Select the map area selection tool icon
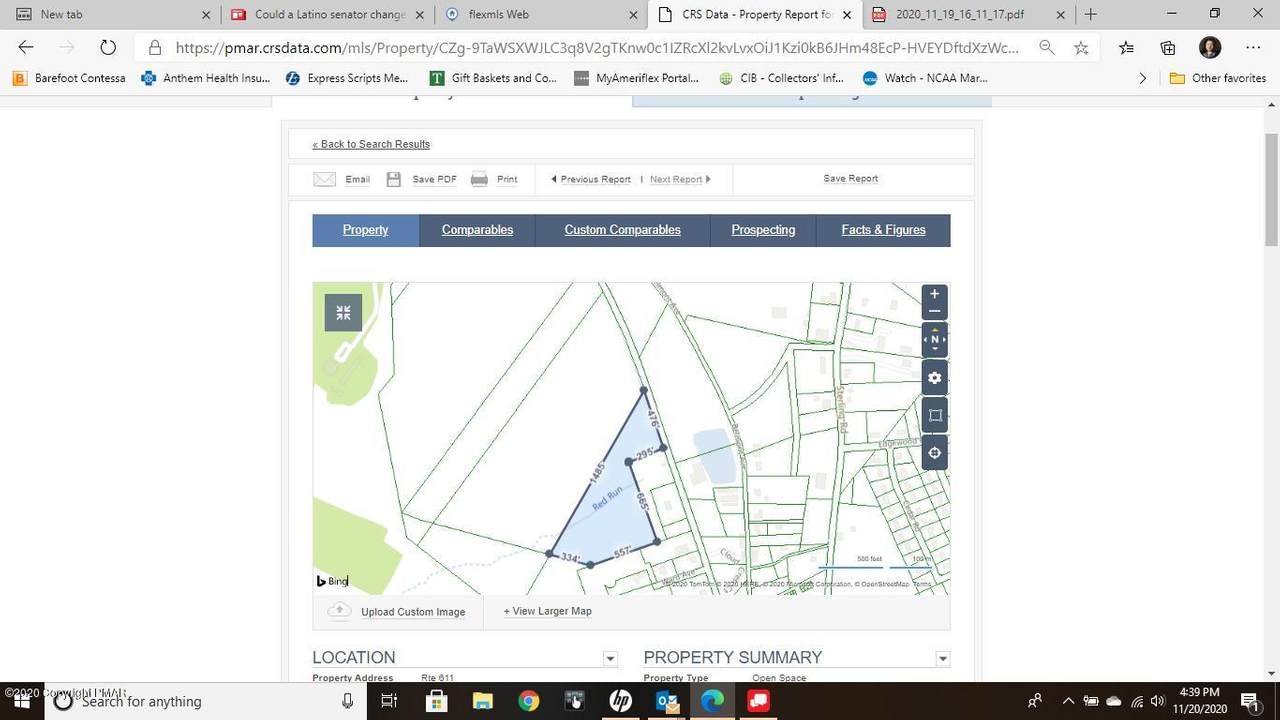Image resolution: width=1280 pixels, height=720 pixels. pos(935,415)
